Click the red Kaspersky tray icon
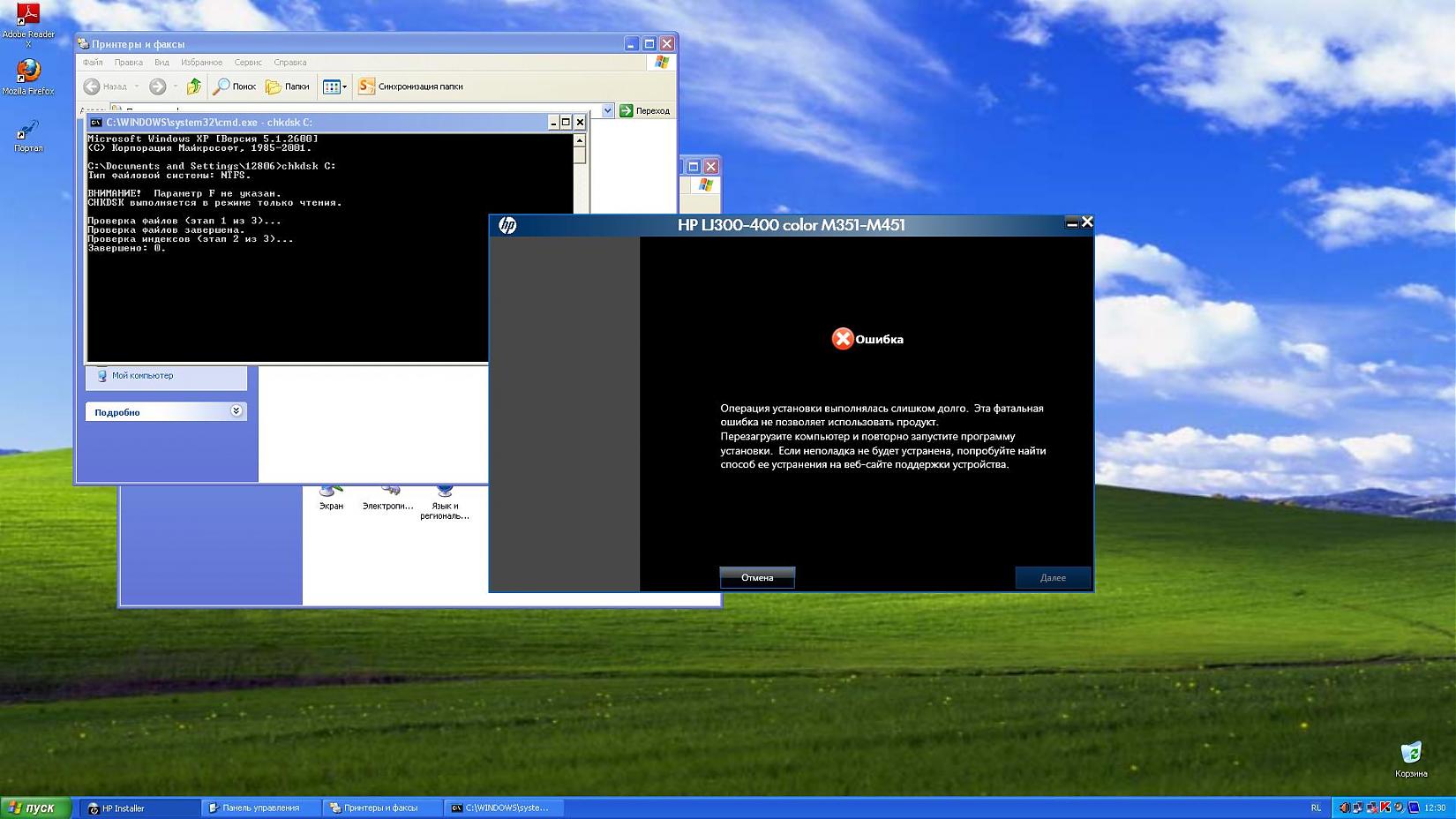This screenshot has height=819, width=1456. pos(1385,808)
